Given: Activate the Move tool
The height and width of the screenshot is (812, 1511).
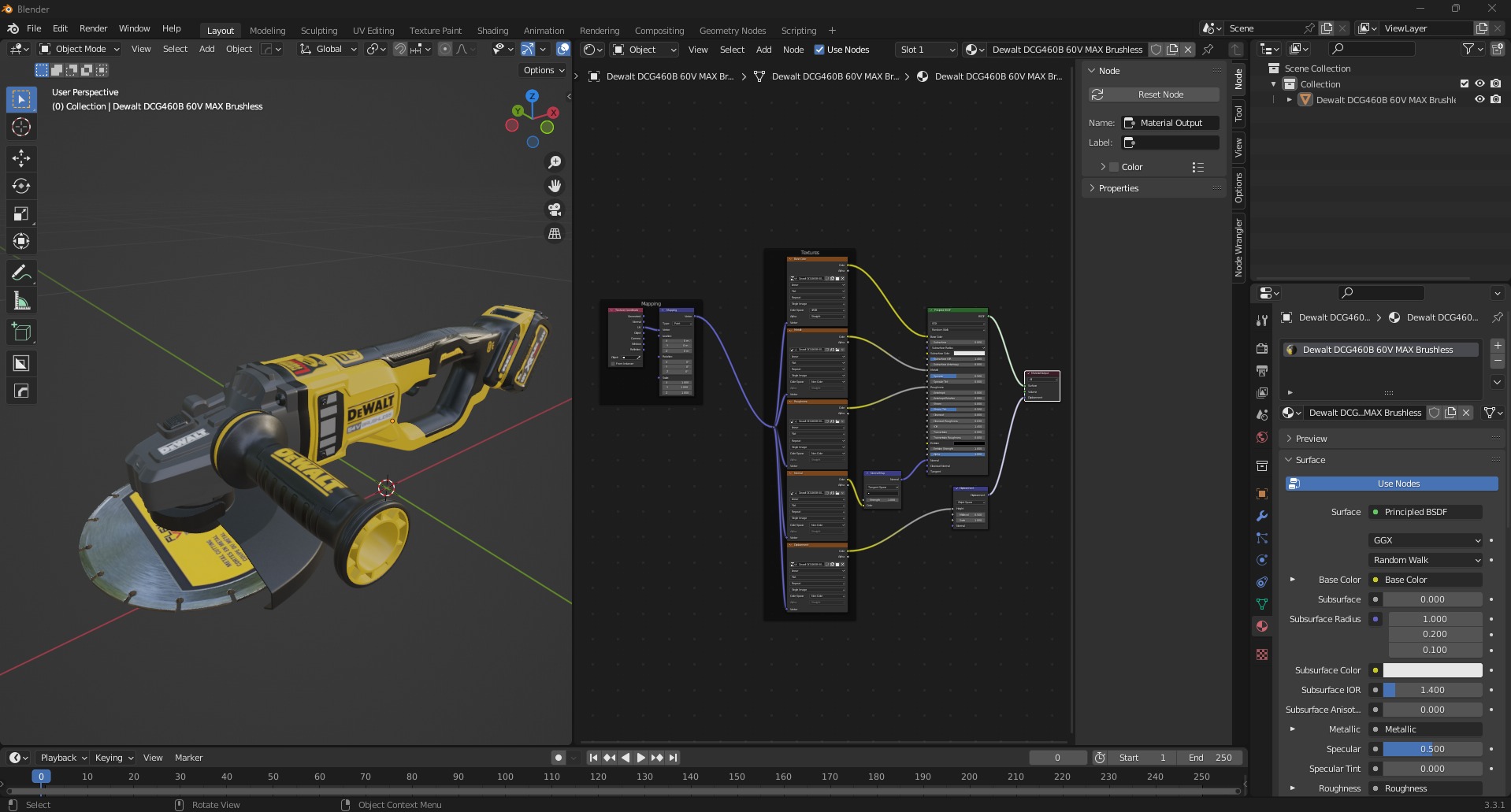Looking at the screenshot, I should tap(21, 158).
